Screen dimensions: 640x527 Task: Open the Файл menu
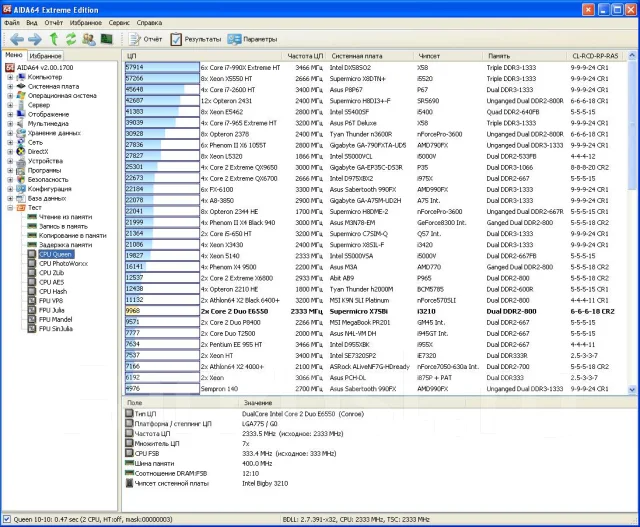tap(12, 23)
